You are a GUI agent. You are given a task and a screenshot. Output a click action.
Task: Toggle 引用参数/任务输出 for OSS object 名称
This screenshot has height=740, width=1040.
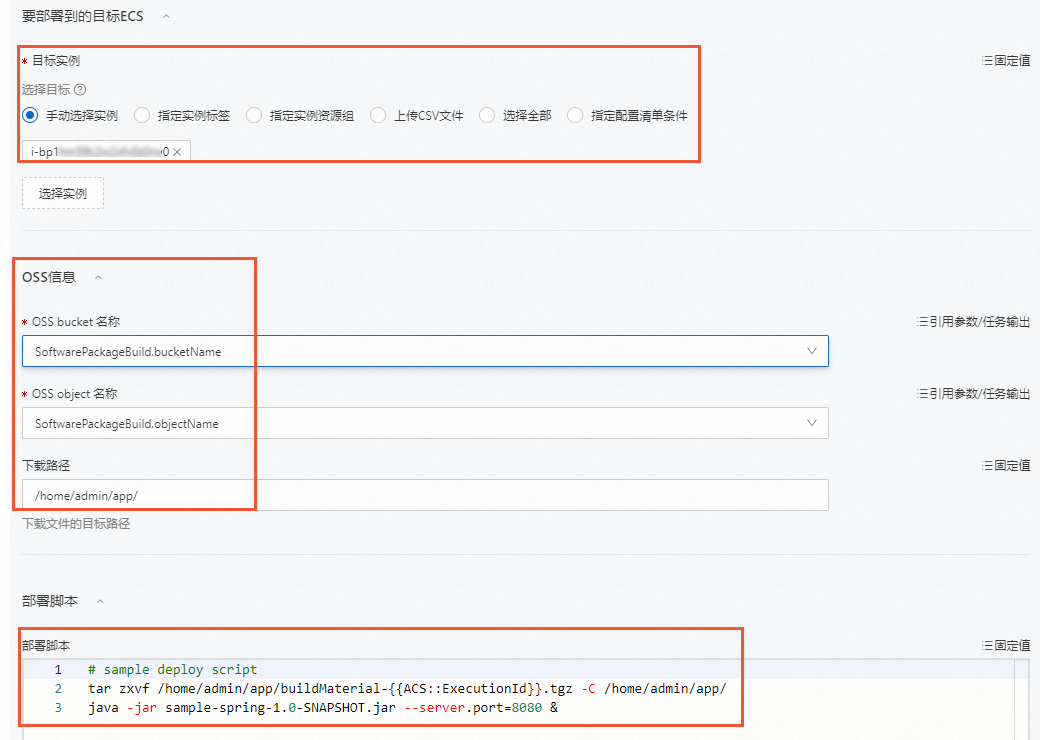(x=973, y=394)
